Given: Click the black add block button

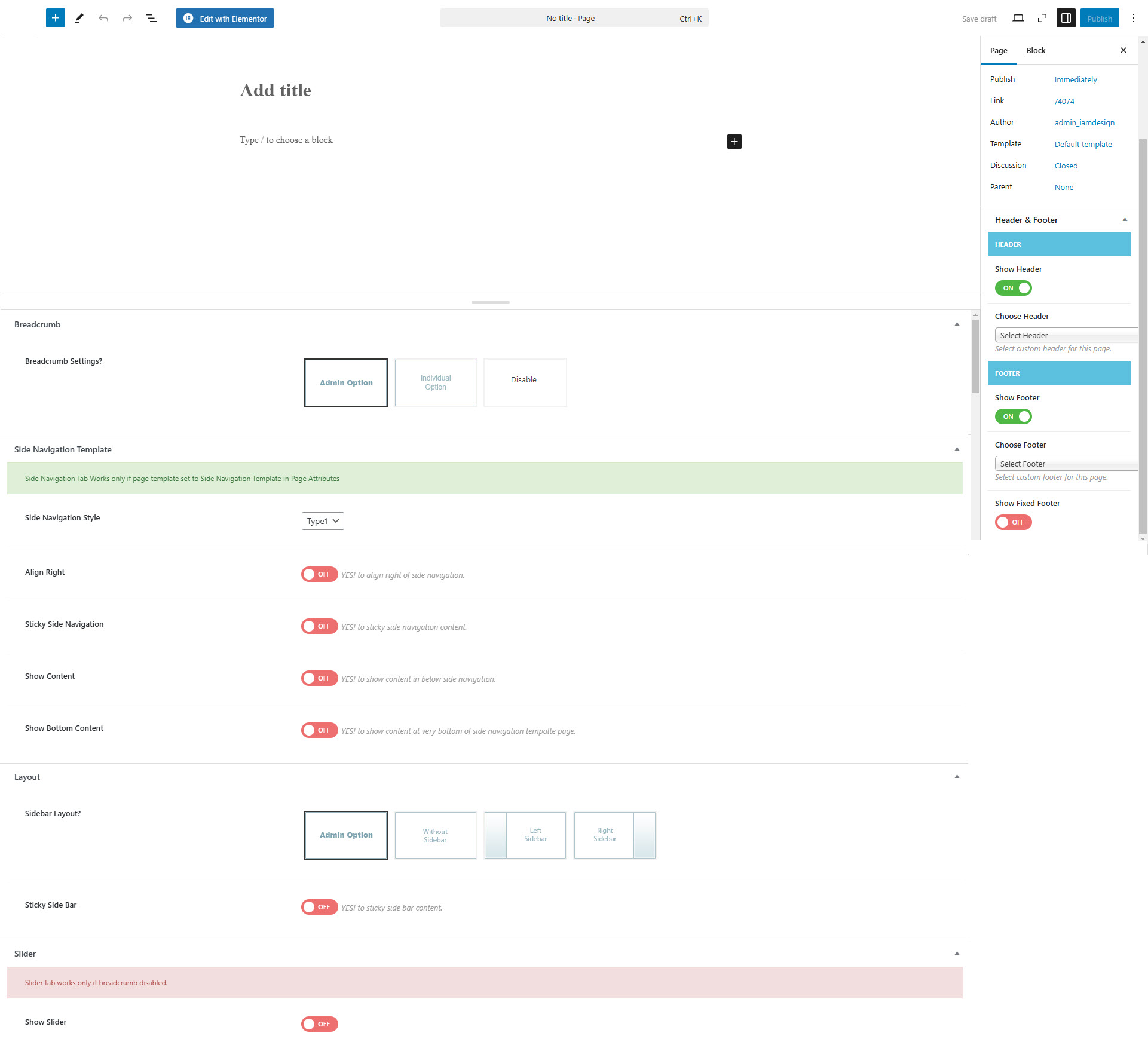Looking at the screenshot, I should pyautogui.click(x=734, y=142).
